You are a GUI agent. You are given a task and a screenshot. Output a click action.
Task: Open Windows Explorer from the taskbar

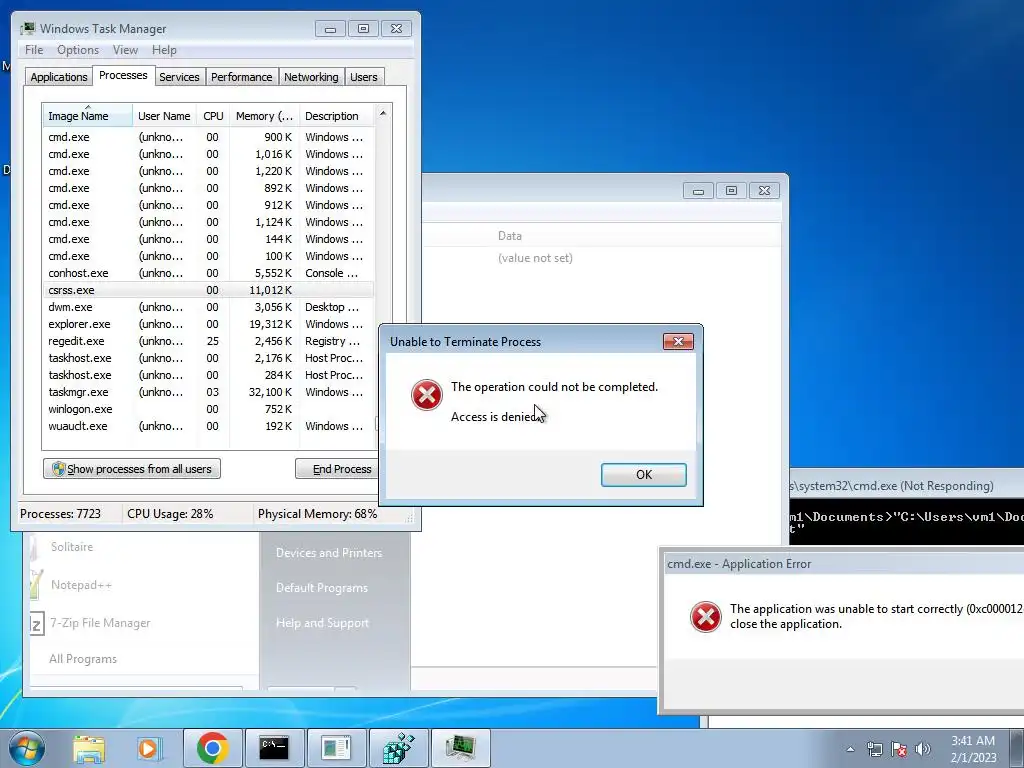[89, 748]
